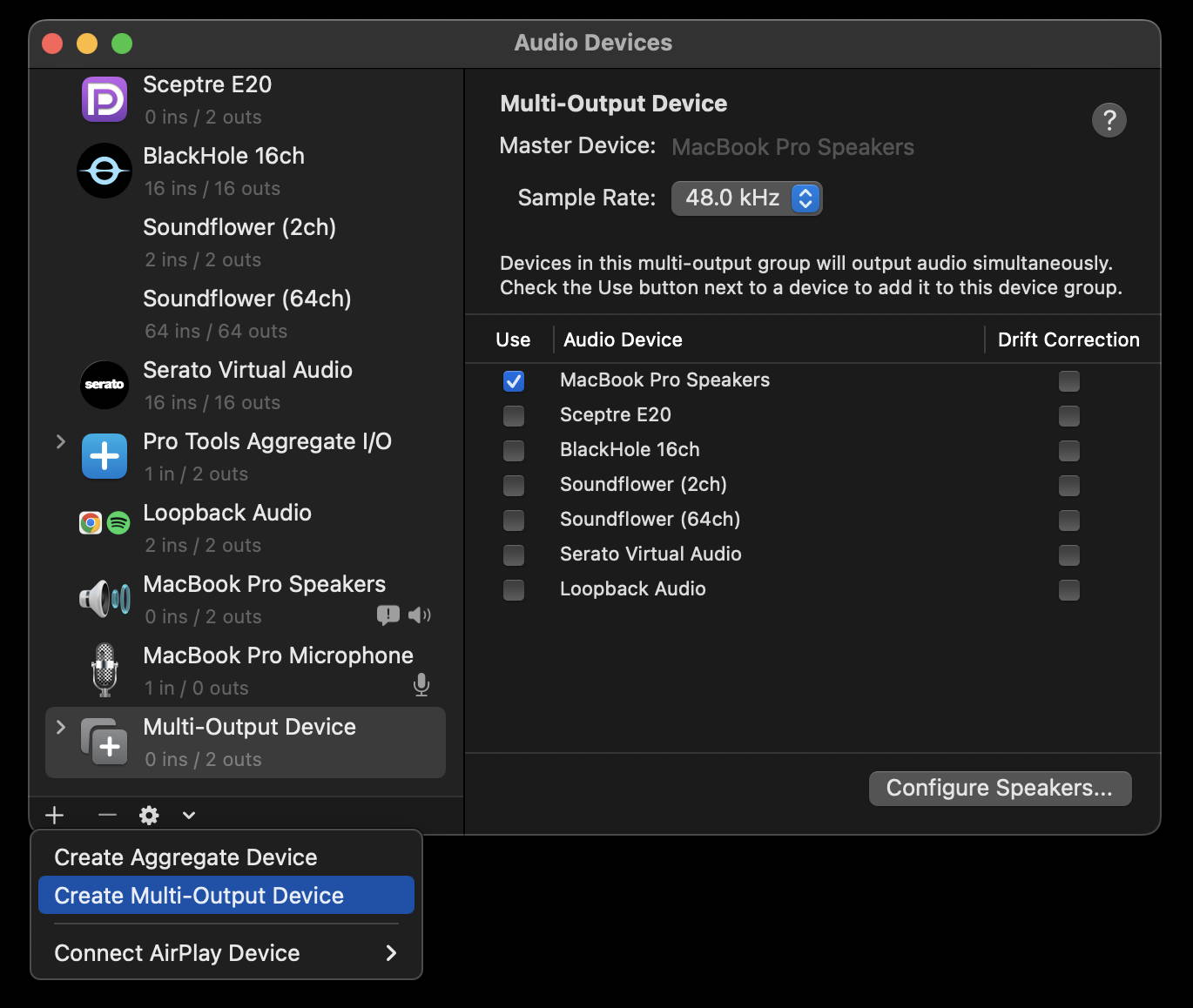Enable Drift Correction for BlackHole 16ch

tap(1069, 451)
